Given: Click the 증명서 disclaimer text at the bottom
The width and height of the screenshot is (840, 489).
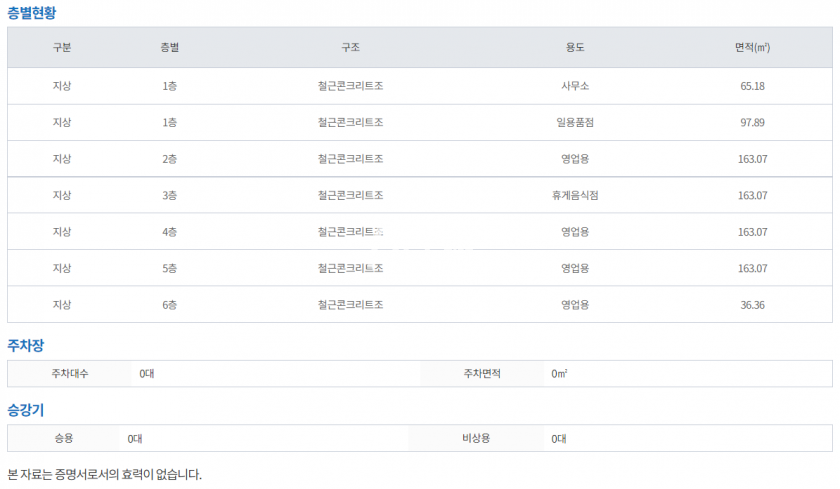Looking at the screenshot, I should pos(105,474).
